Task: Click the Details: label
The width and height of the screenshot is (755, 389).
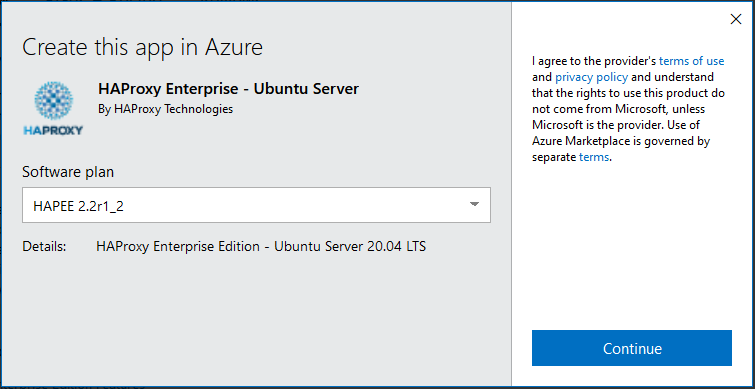Action: (44, 246)
